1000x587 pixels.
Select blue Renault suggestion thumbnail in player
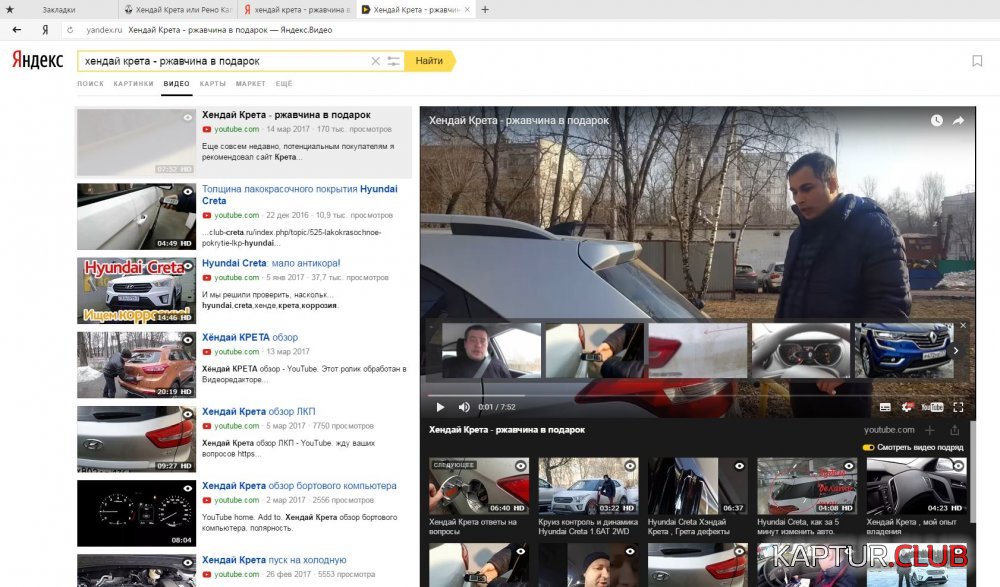(x=904, y=350)
